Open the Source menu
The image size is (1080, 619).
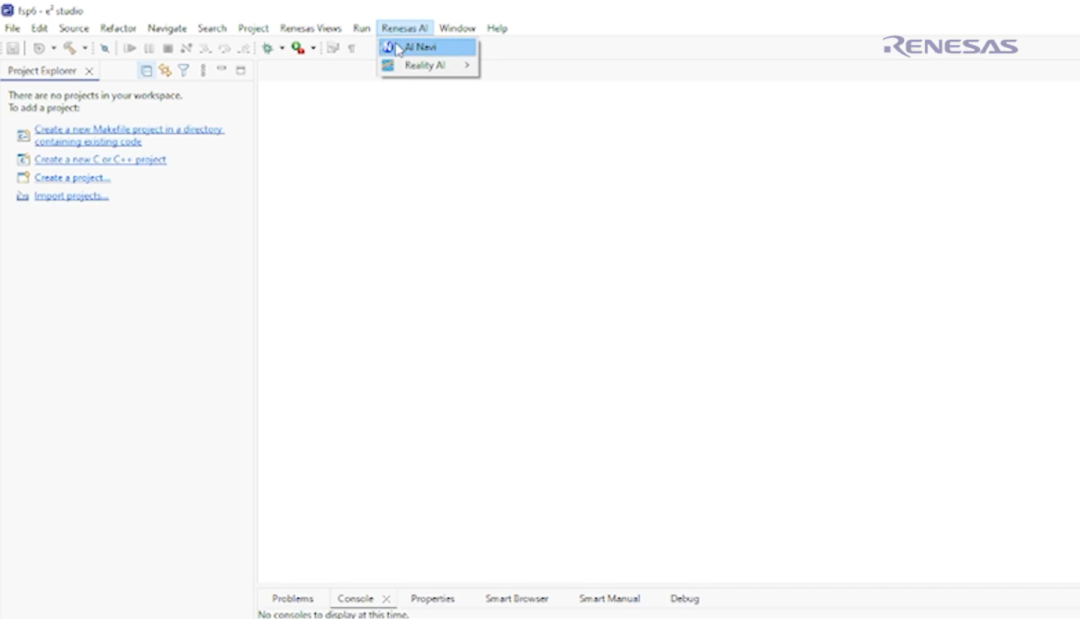point(74,28)
